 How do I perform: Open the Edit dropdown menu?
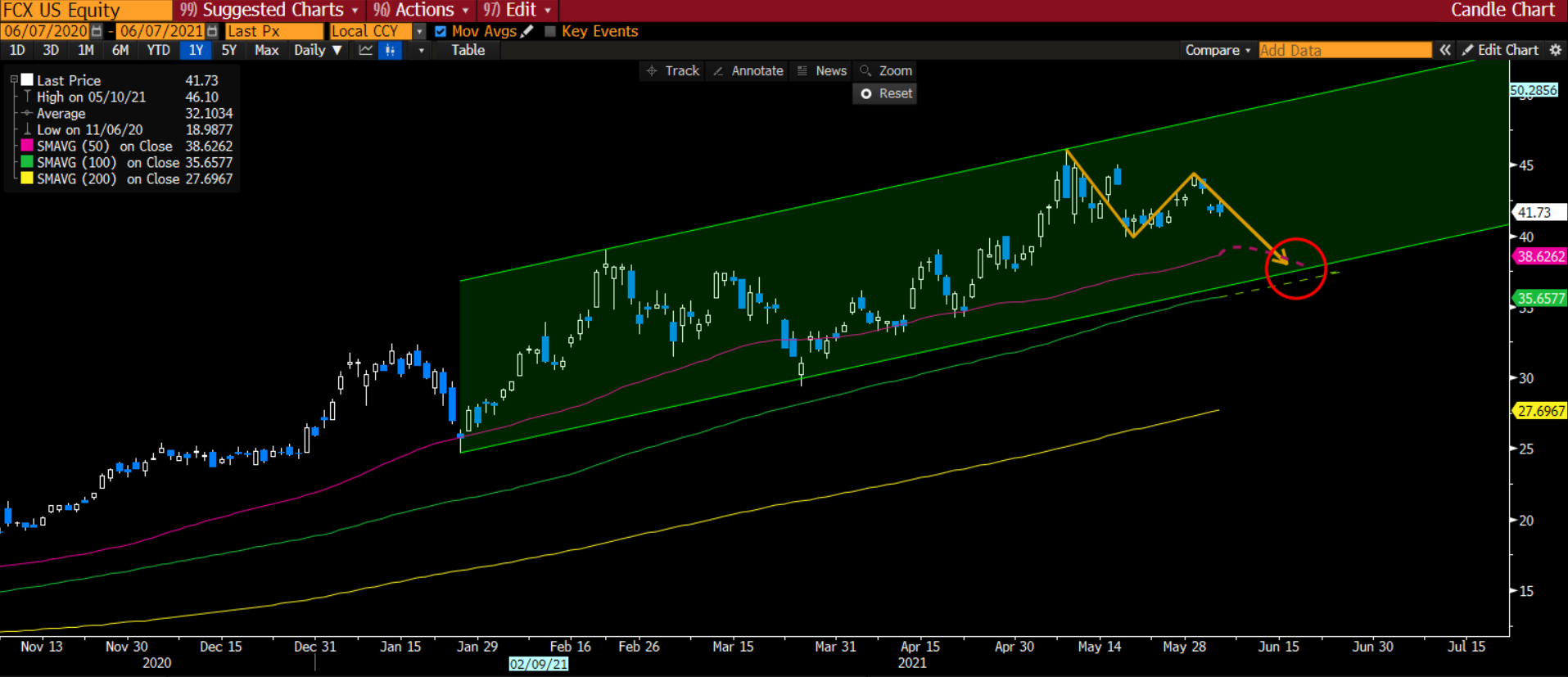tap(517, 10)
